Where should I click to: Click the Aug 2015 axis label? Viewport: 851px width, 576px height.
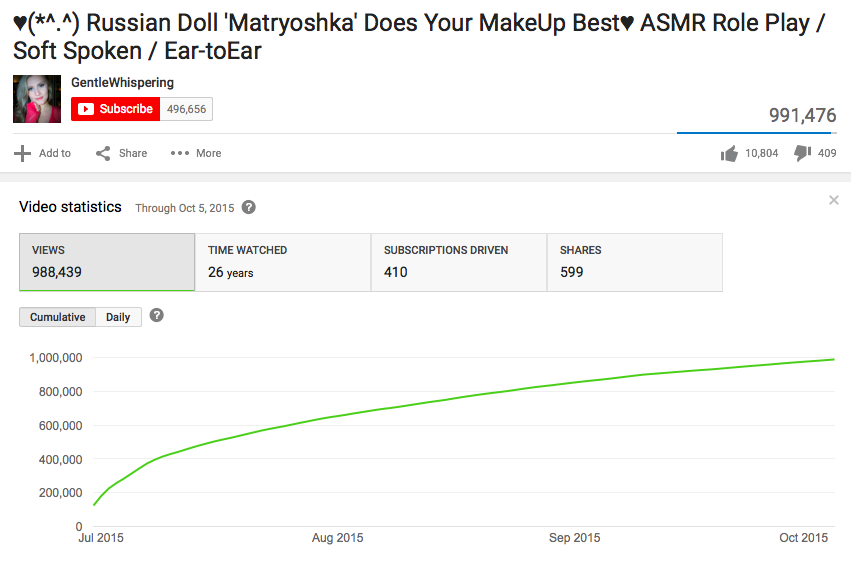337,537
